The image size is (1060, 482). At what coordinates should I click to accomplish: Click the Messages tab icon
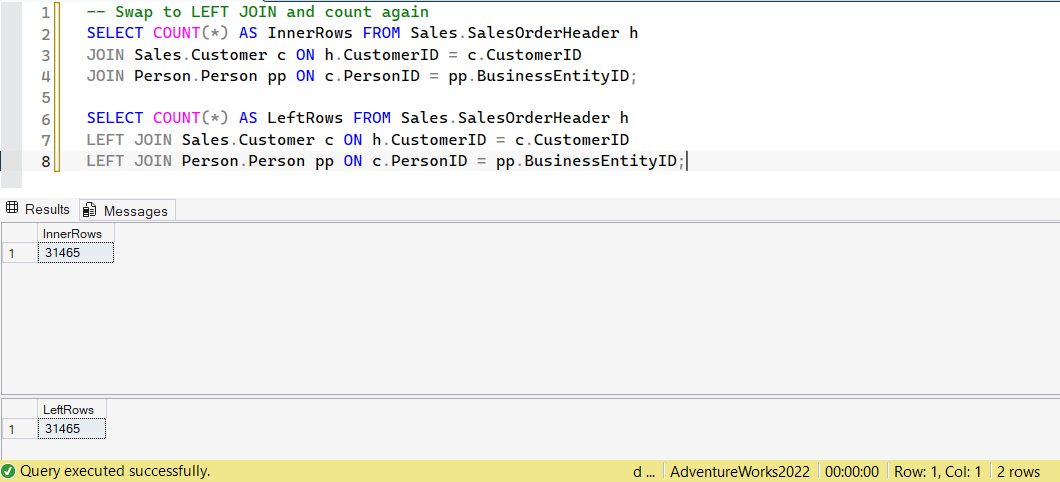[x=89, y=210]
